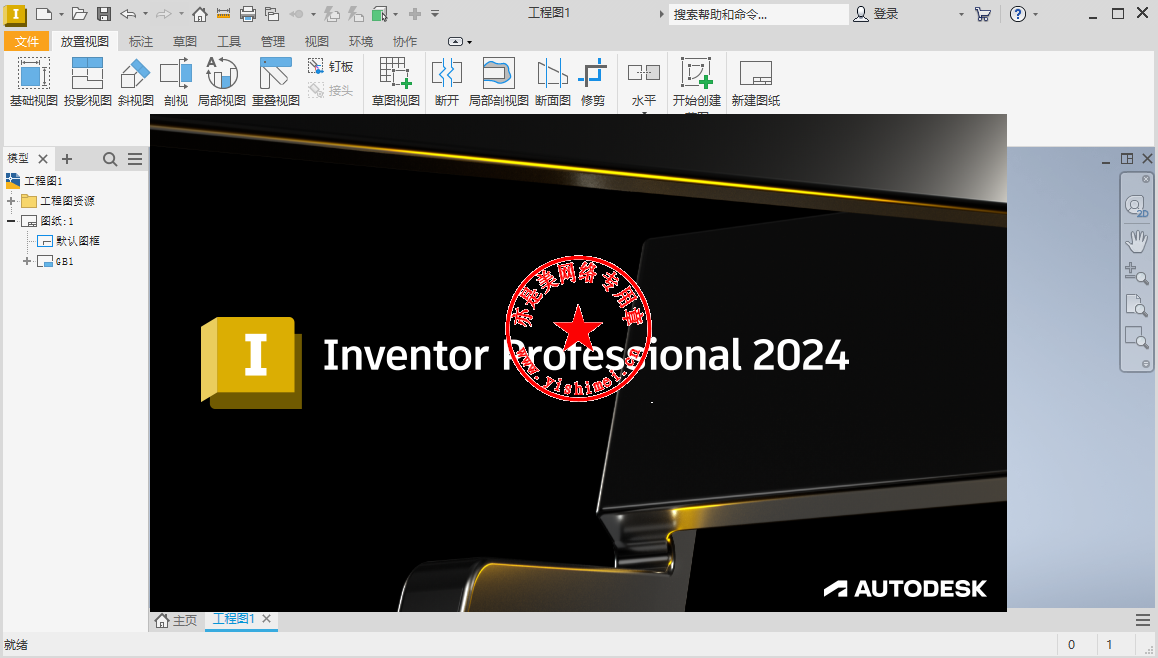Select the 断开 break view tool
This screenshot has width=1158, height=658.
[447, 82]
